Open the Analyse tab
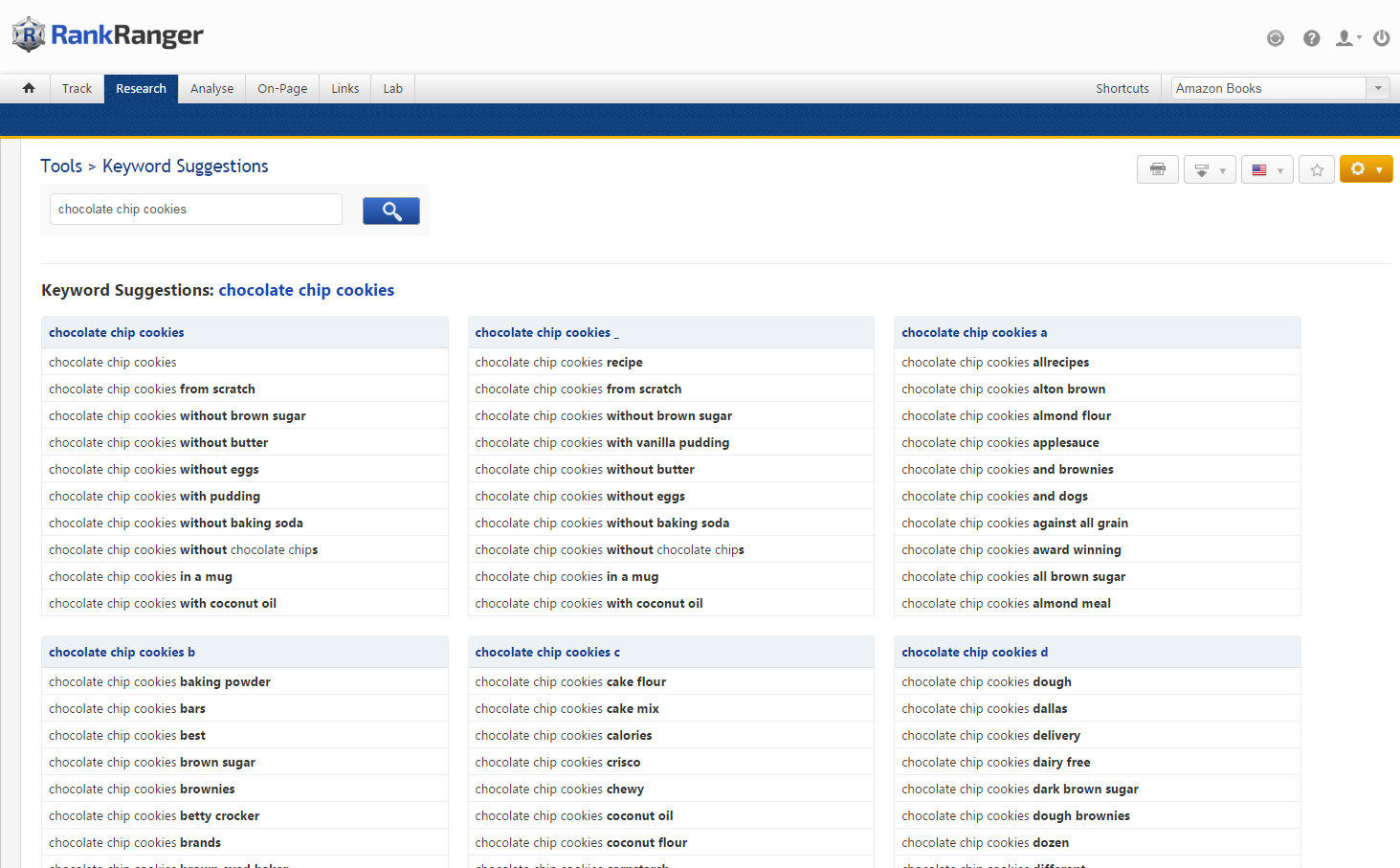1400x868 pixels. tap(211, 88)
